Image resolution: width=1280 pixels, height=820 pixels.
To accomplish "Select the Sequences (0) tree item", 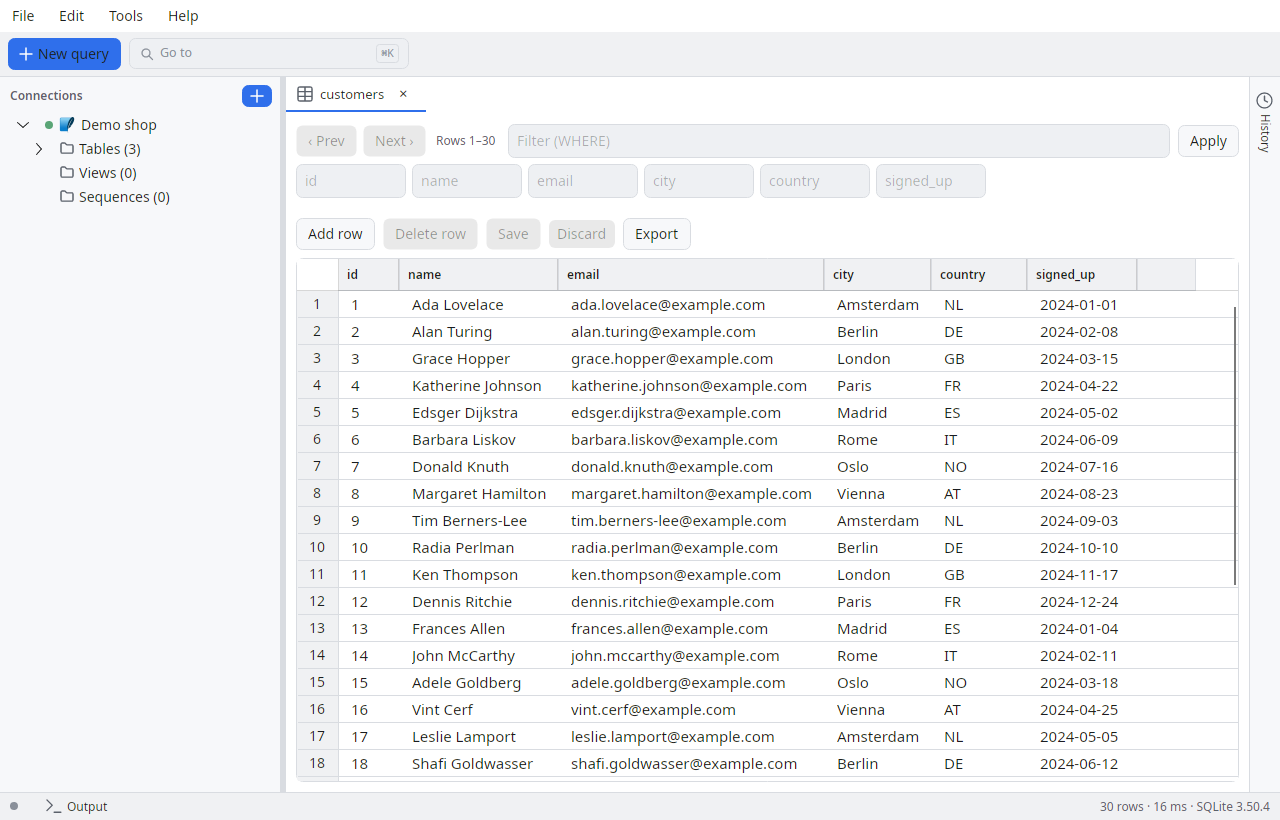I will 124,197.
